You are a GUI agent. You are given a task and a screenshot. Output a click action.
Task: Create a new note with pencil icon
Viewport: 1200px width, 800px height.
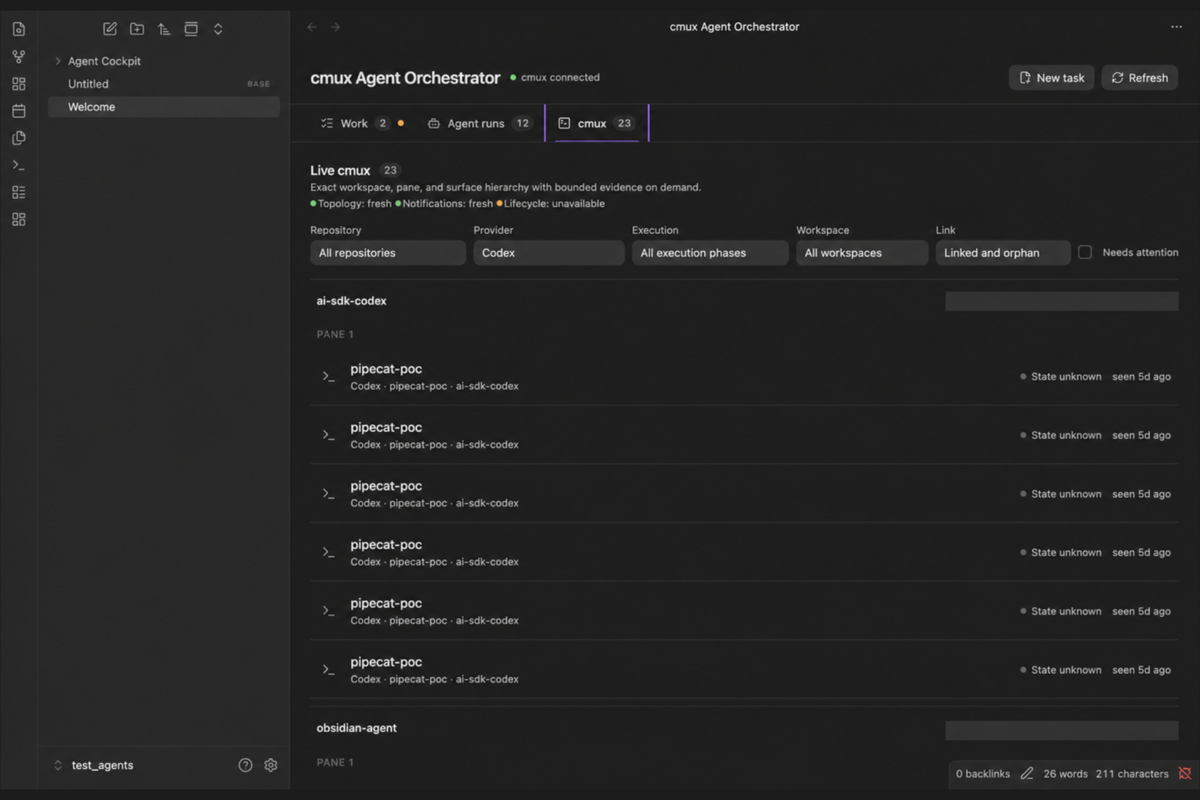tap(110, 29)
